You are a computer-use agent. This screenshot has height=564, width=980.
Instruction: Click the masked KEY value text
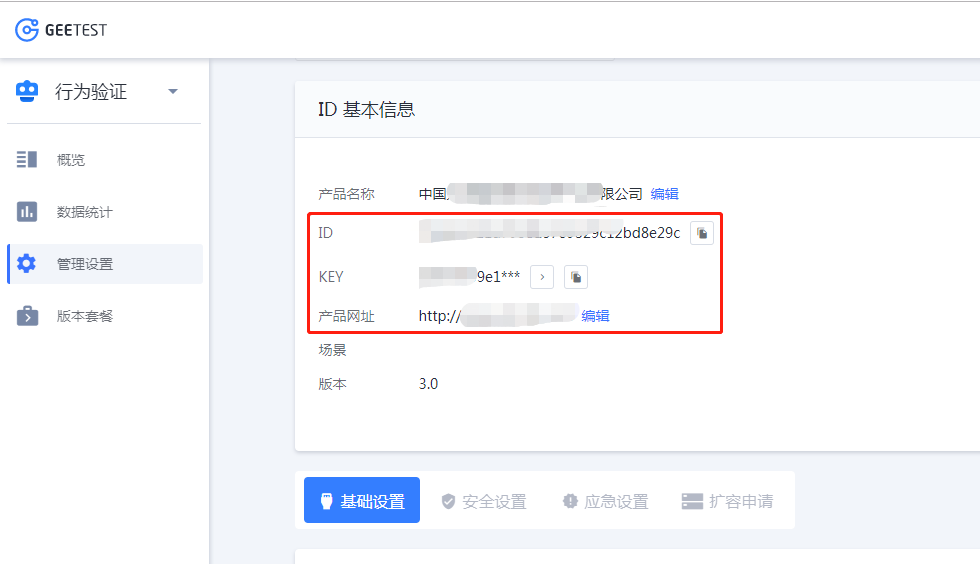click(x=470, y=277)
